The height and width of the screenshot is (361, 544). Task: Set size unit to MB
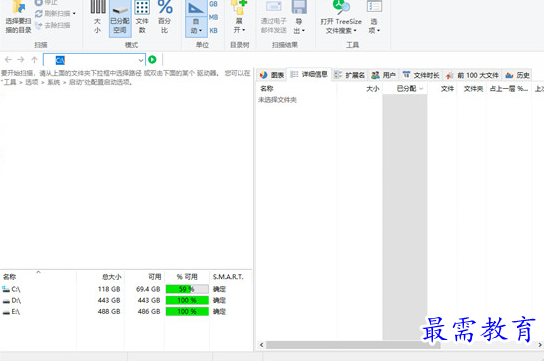(x=213, y=17)
